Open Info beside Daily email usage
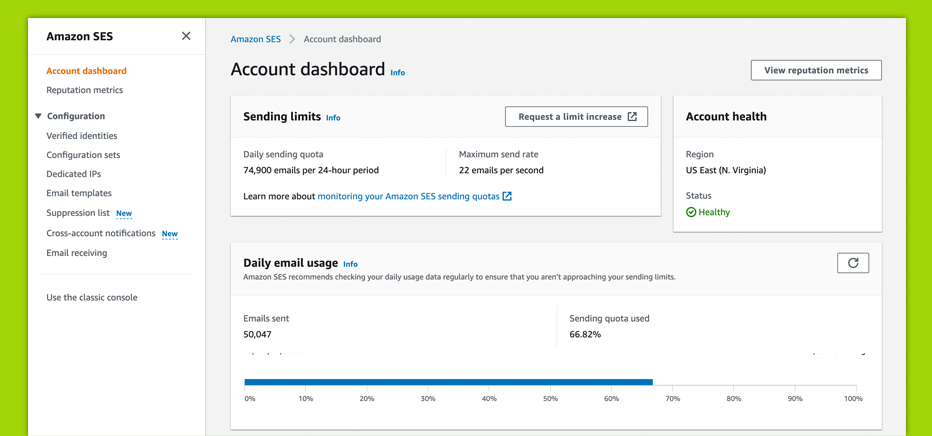This screenshot has height=436, width=932. click(x=350, y=264)
